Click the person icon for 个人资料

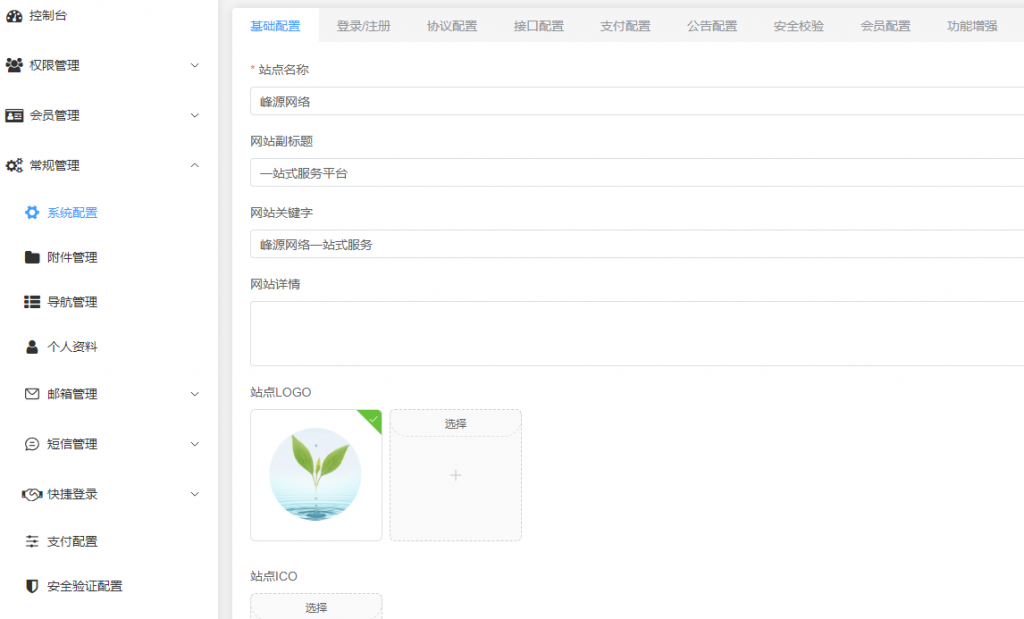coord(32,347)
